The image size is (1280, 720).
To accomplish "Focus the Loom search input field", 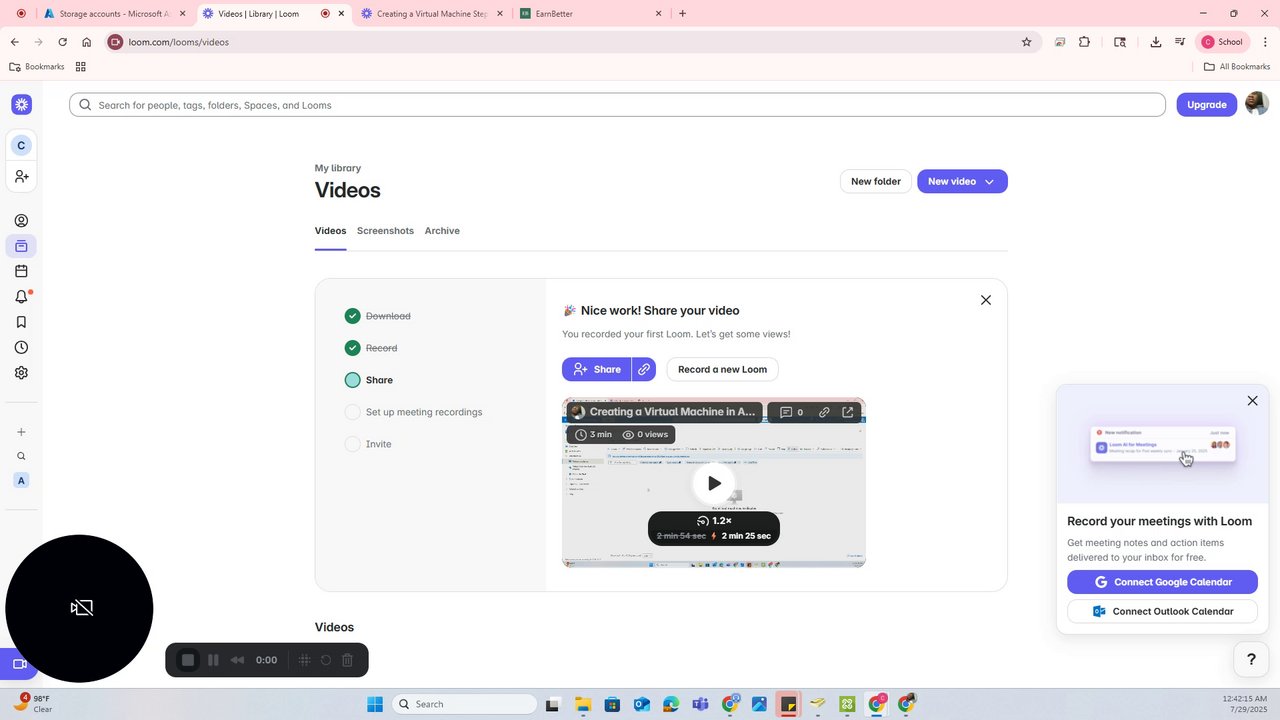I will click(617, 105).
